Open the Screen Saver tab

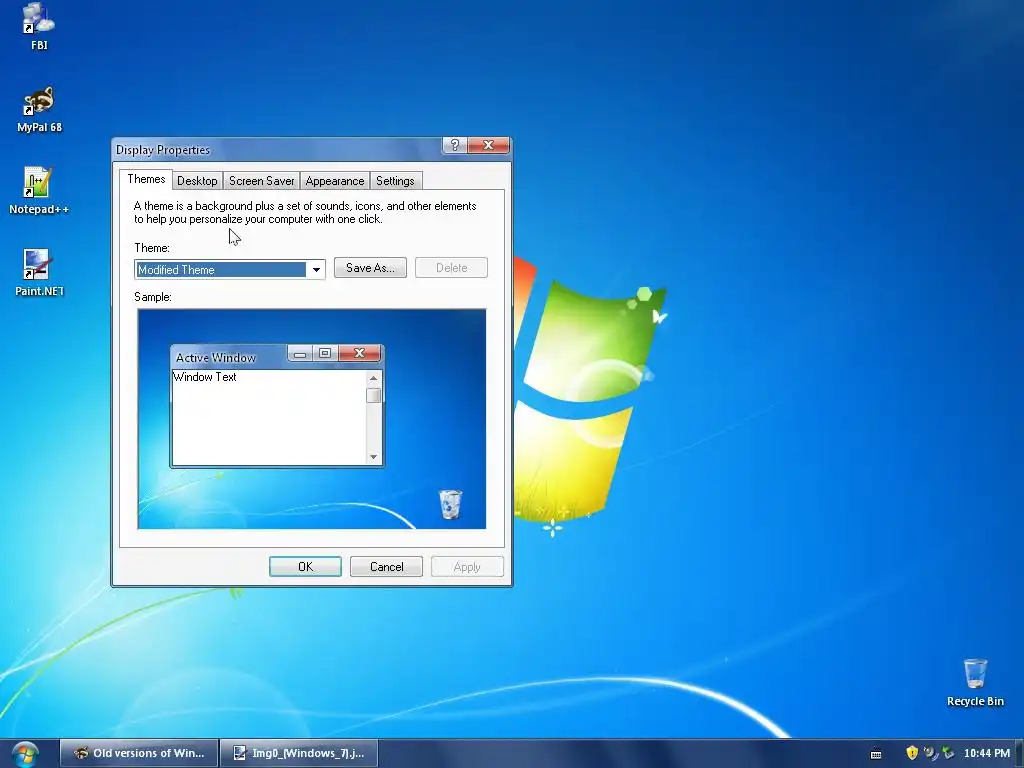coord(261,181)
